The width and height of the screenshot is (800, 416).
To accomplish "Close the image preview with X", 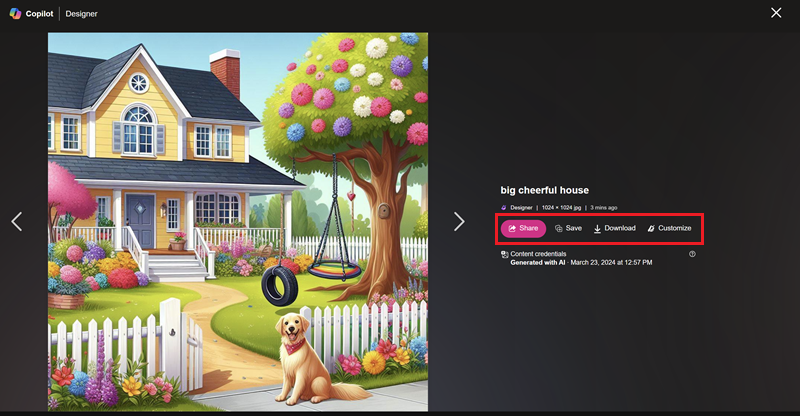I will (776, 13).
